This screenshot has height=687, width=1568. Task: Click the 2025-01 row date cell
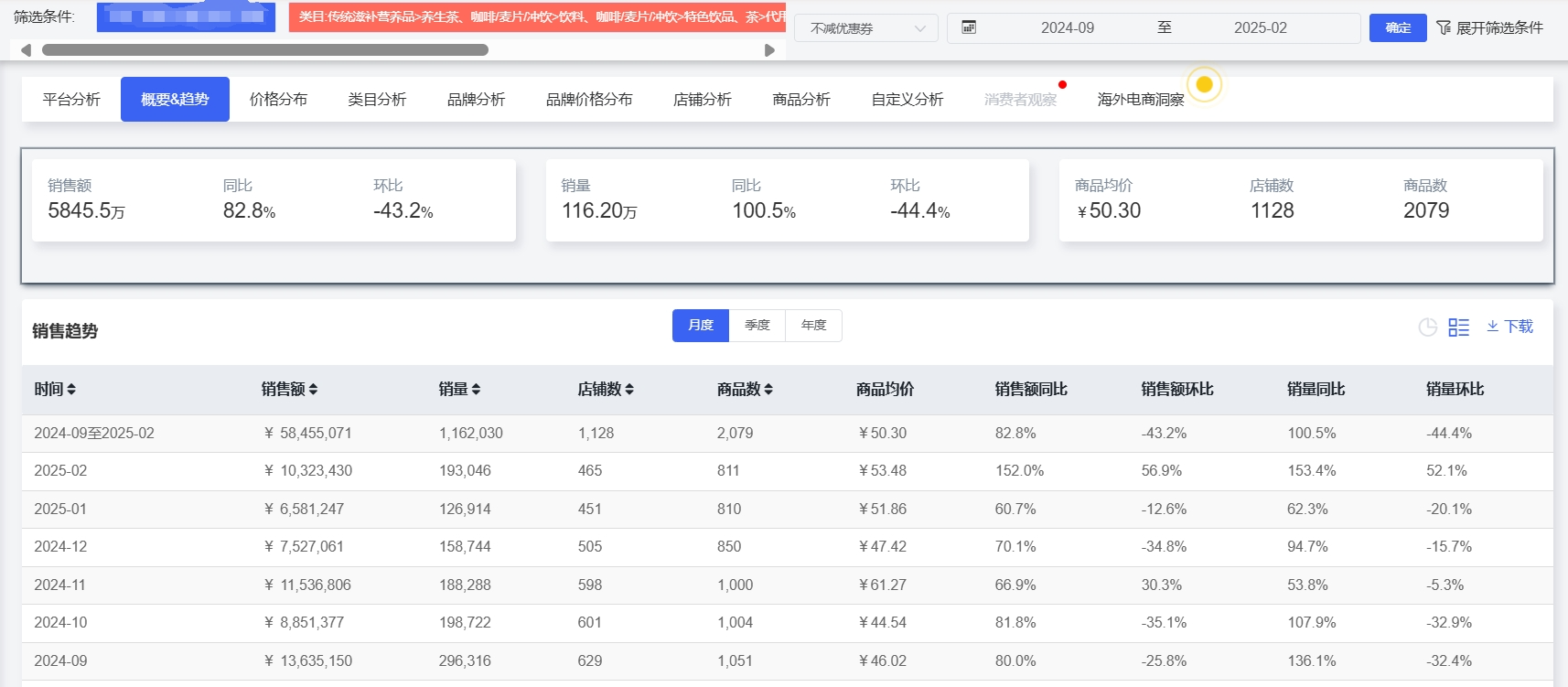click(60, 510)
